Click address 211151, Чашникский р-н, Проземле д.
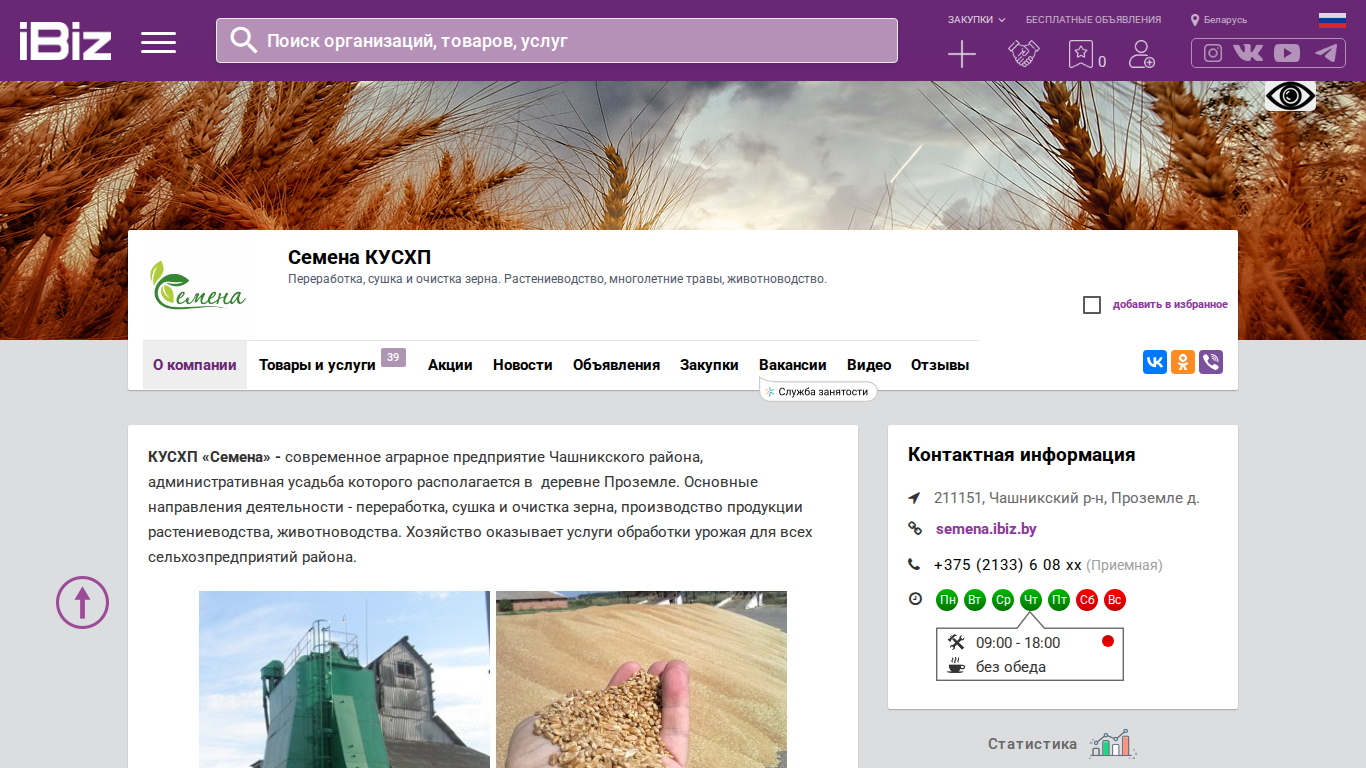Viewport: 1366px width, 768px height. (1067, 498)
